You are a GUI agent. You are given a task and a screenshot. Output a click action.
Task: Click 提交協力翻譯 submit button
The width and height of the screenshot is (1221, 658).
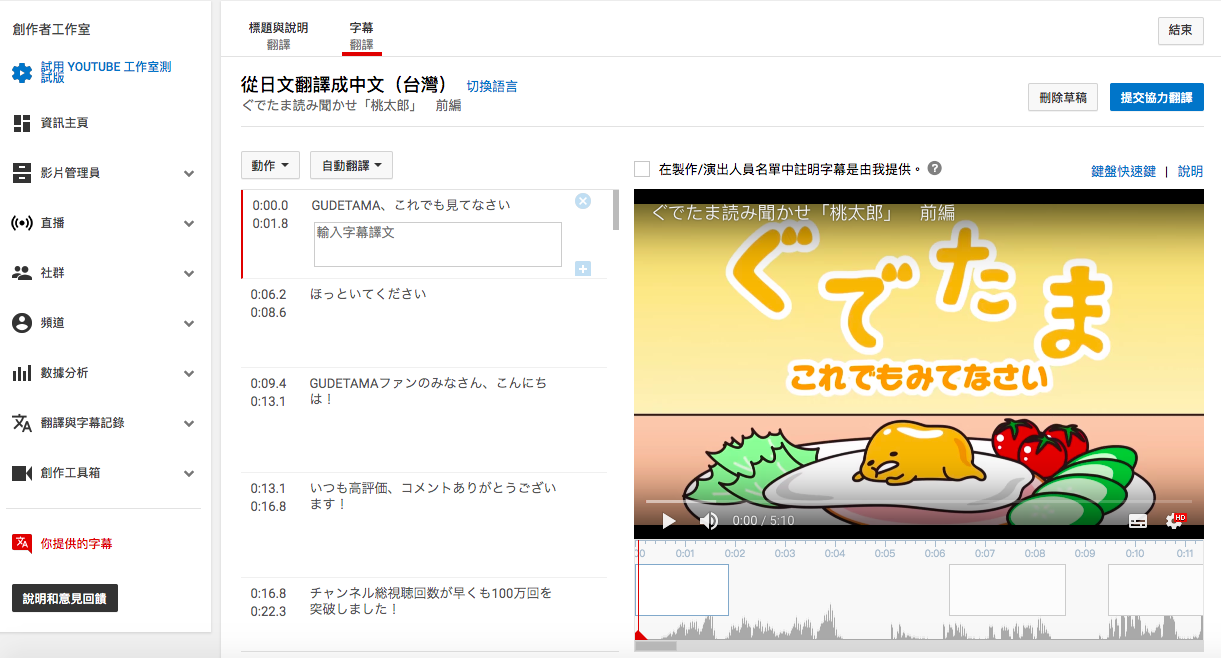point(1156,97)
